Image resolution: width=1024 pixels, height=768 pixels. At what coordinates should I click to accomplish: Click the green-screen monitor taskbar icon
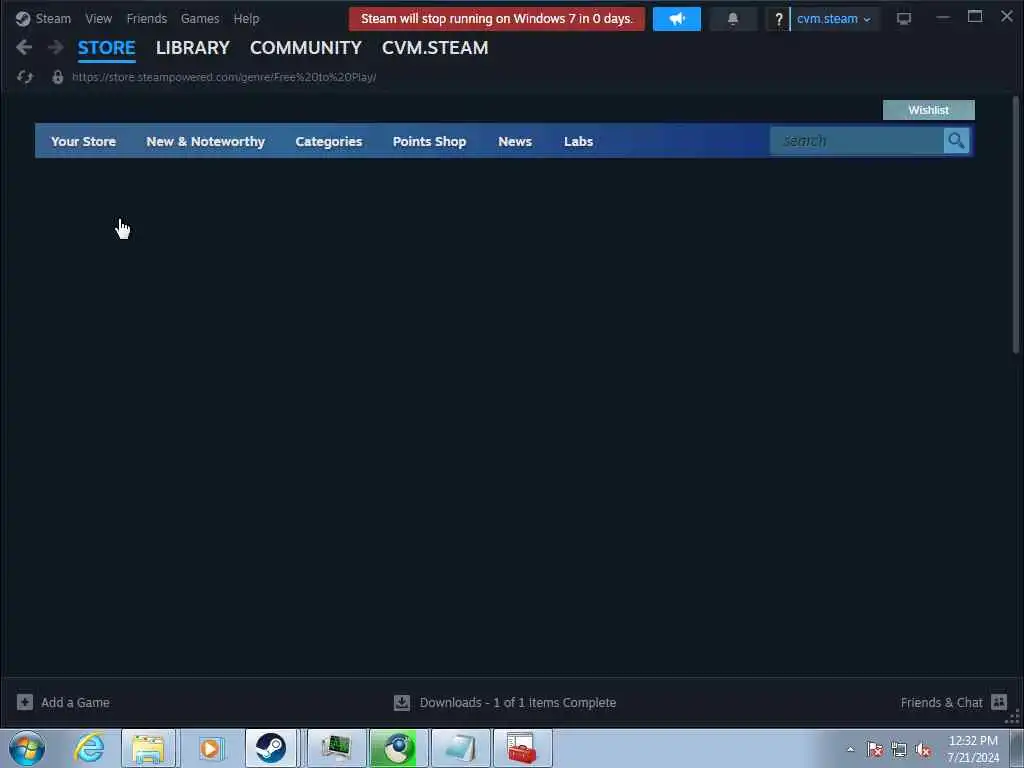pyautogui.click(x=336, y=748)
